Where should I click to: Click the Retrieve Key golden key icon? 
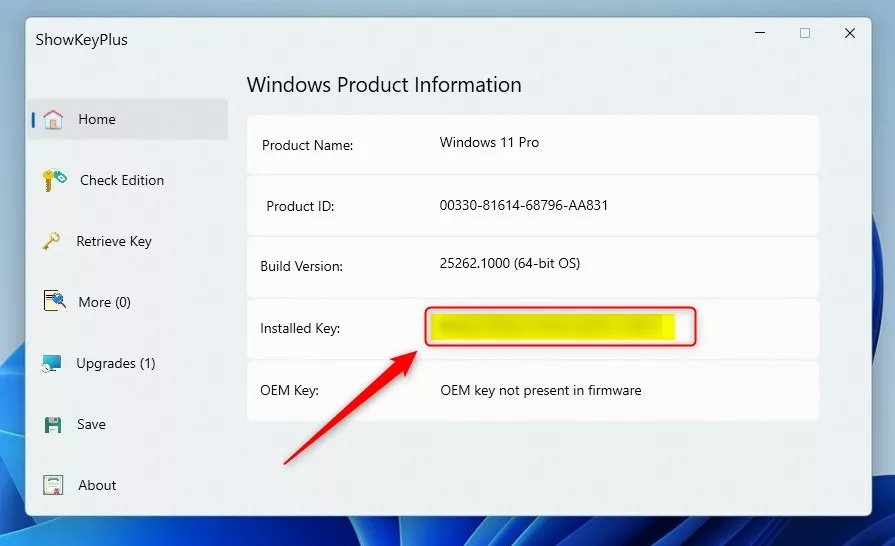tap(51, 241)
